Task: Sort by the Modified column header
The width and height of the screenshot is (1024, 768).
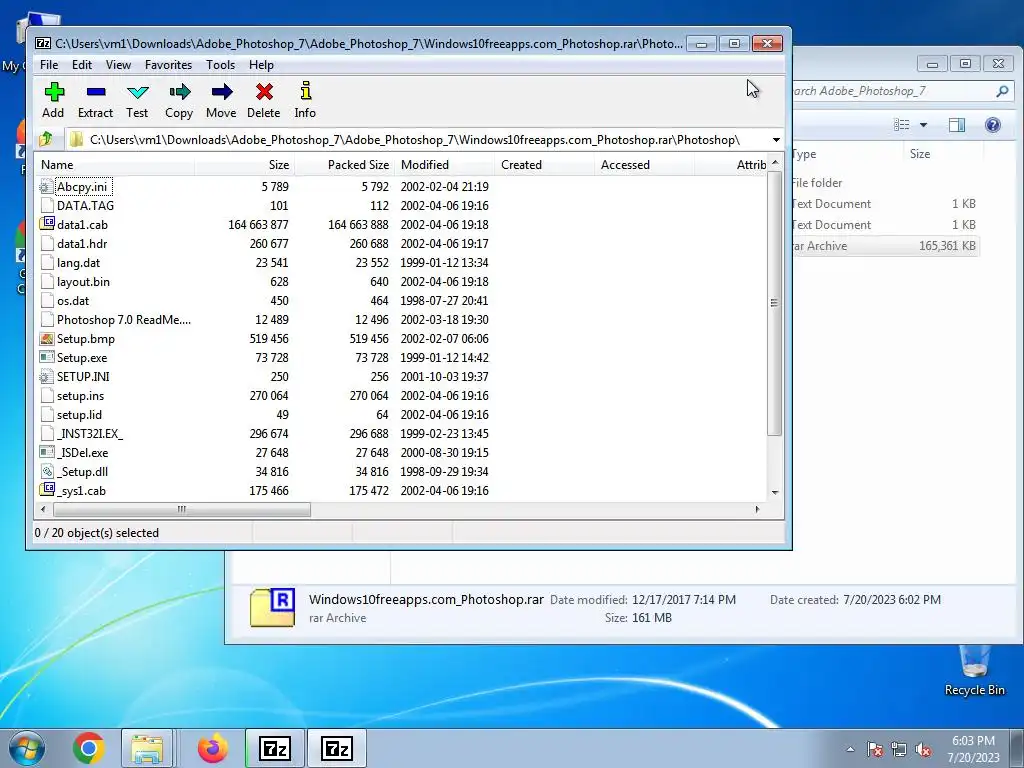Action: point(444,165)
